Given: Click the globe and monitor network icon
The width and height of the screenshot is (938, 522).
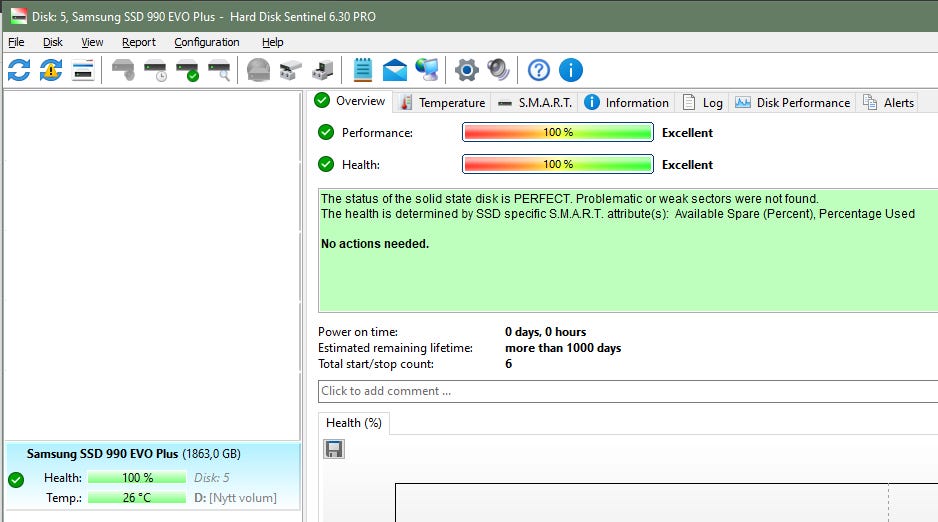Looking at the screenshot, I should tap(427, 70).
